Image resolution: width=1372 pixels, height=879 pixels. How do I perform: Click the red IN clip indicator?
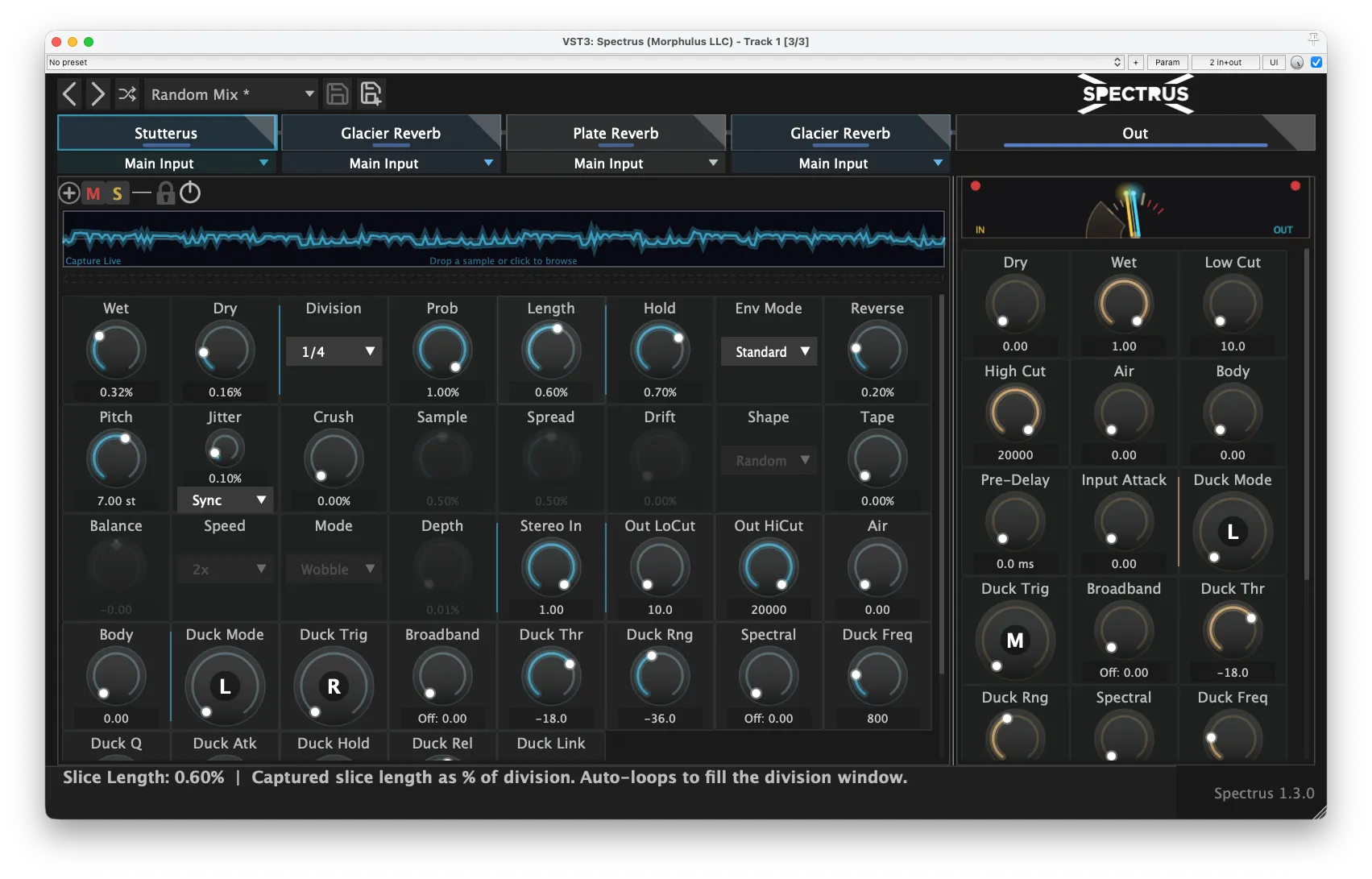pyautogui.click(x=976, y=186)
